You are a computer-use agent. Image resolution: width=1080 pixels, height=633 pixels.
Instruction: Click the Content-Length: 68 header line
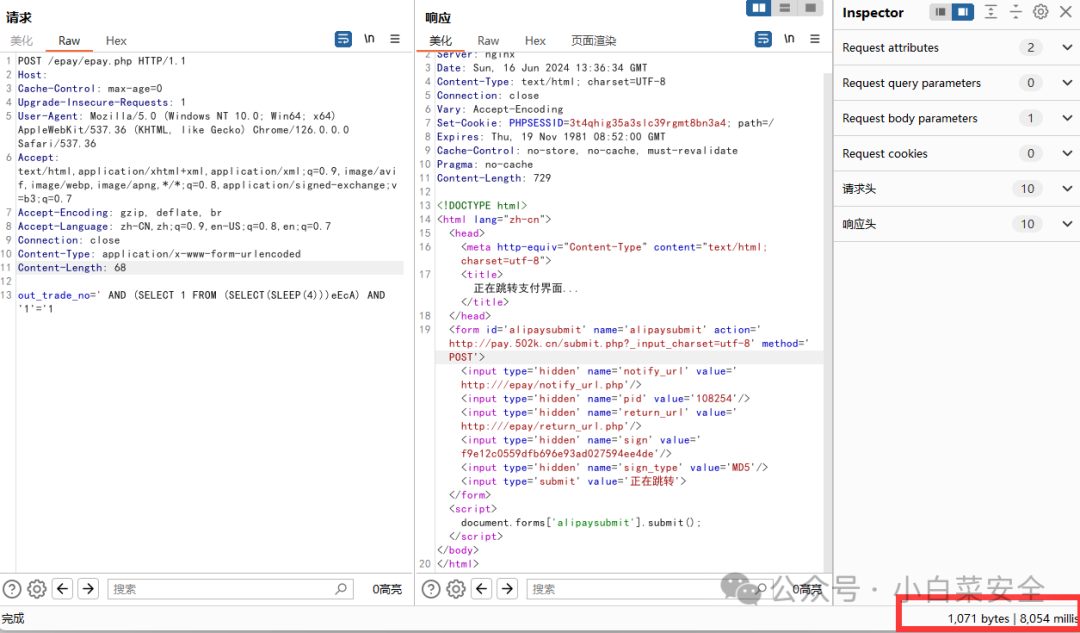click(x=72, y=267)
